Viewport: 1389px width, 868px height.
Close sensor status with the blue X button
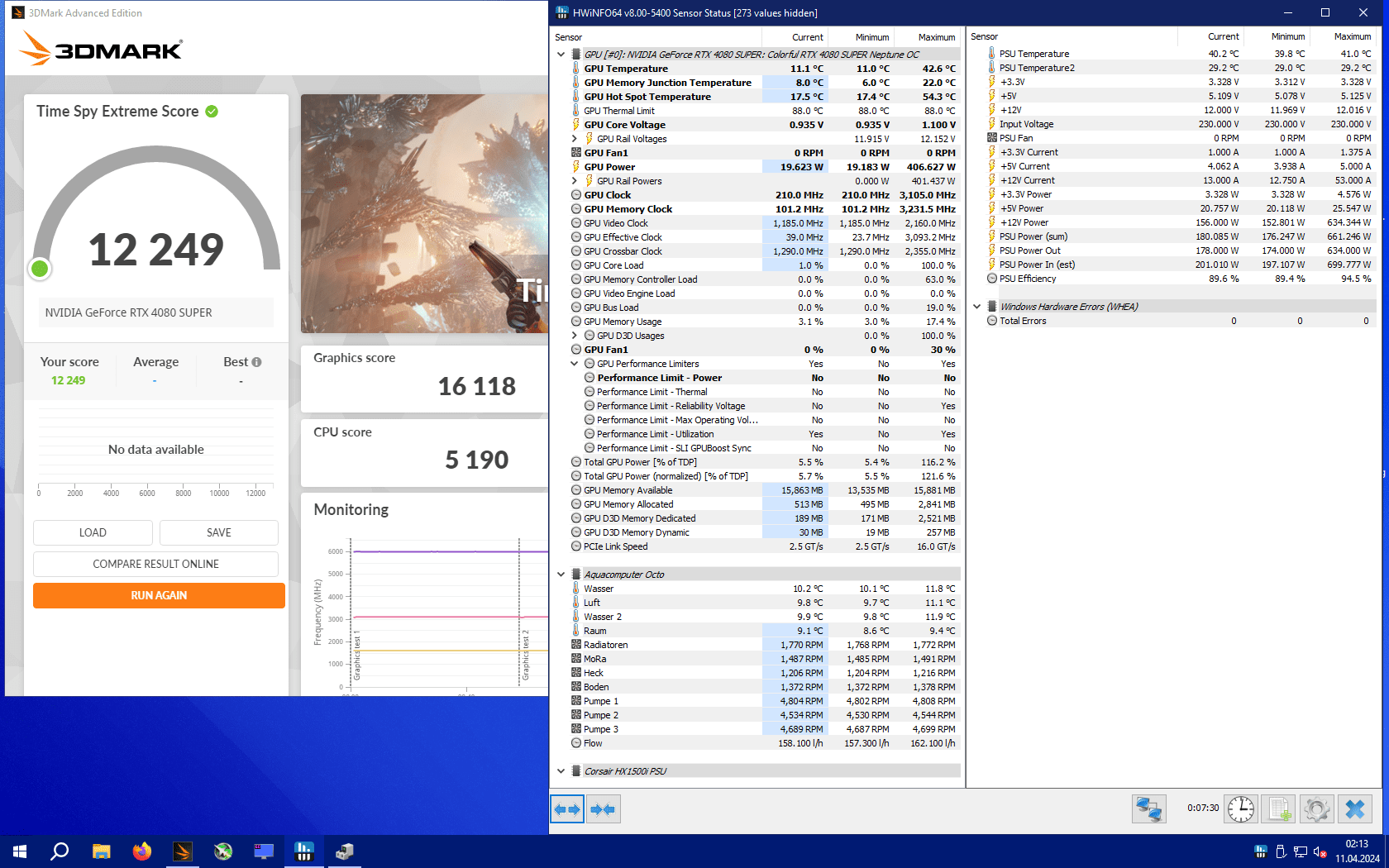point(1355,808)
